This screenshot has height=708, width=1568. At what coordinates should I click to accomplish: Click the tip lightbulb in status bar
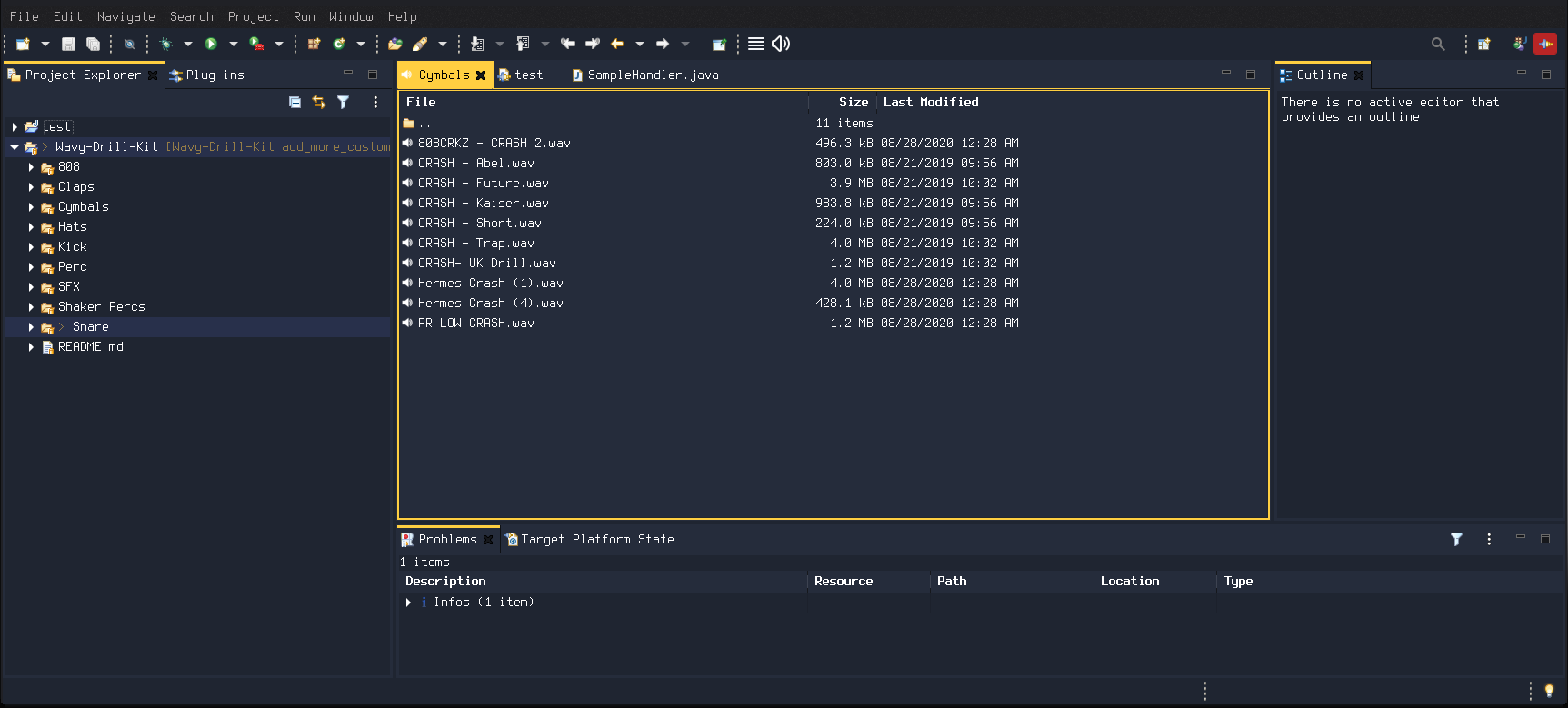coord(1550,691)
